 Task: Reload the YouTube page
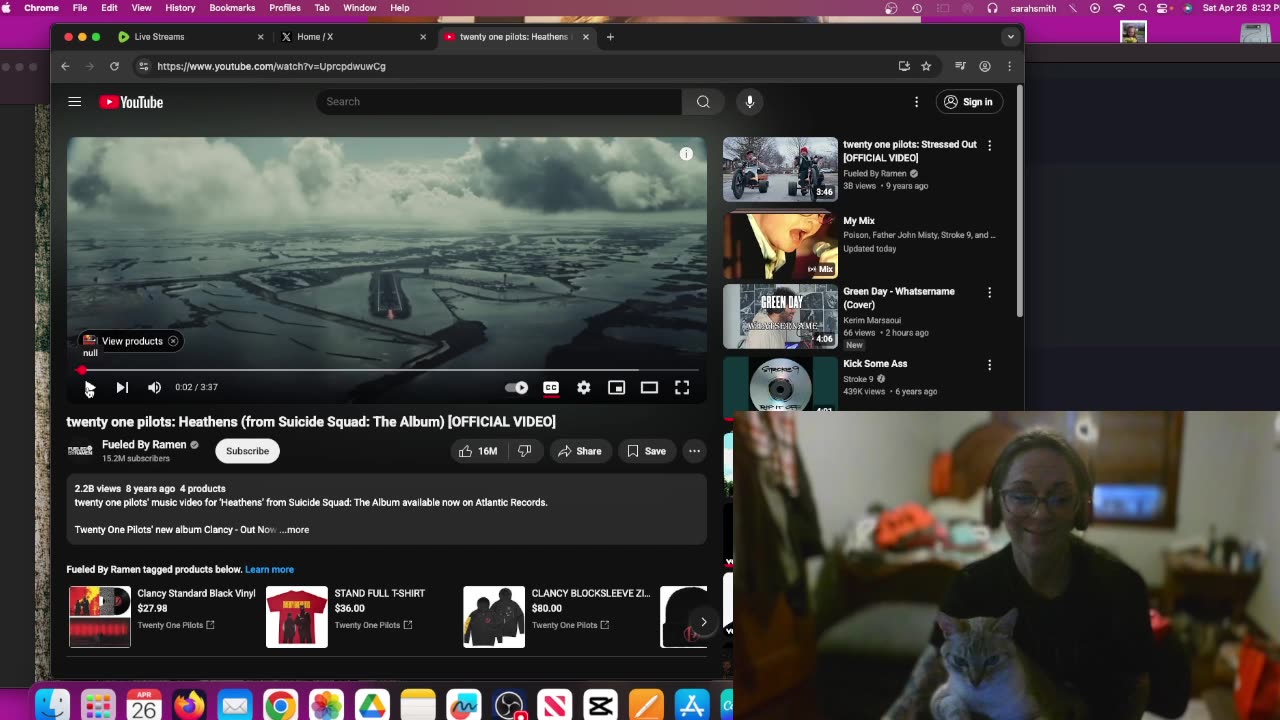(114, 66)
